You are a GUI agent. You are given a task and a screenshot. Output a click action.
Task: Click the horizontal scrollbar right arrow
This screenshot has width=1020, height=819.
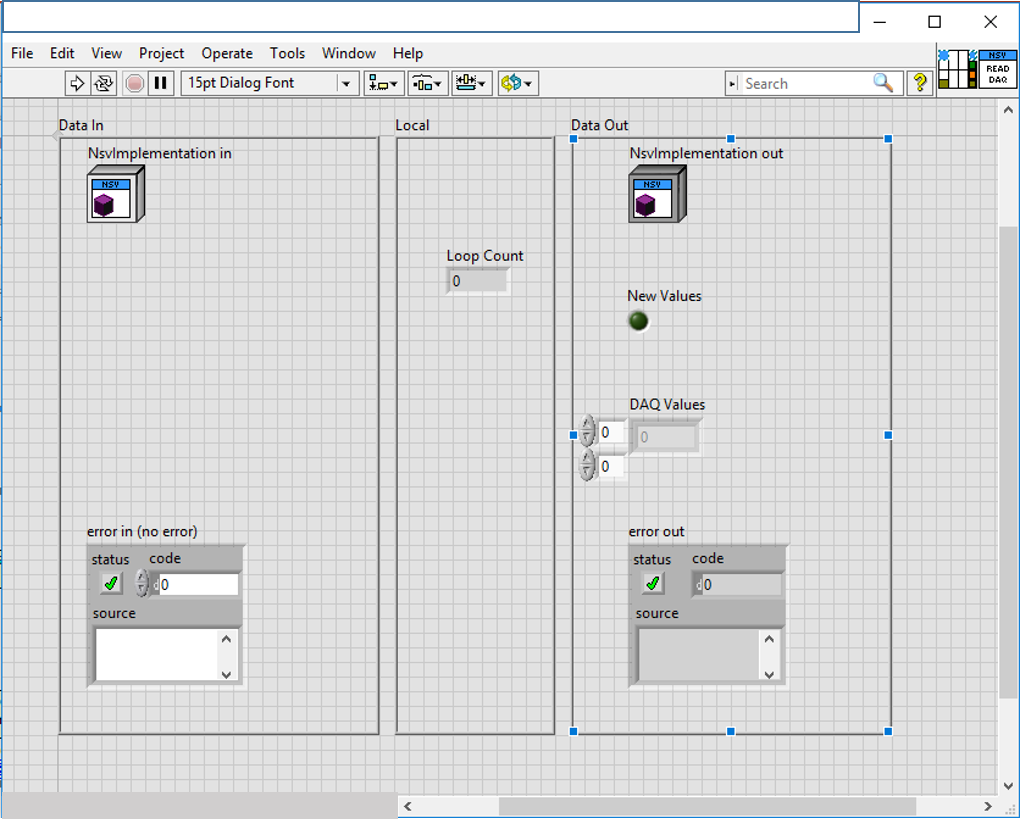pos(988,807)
